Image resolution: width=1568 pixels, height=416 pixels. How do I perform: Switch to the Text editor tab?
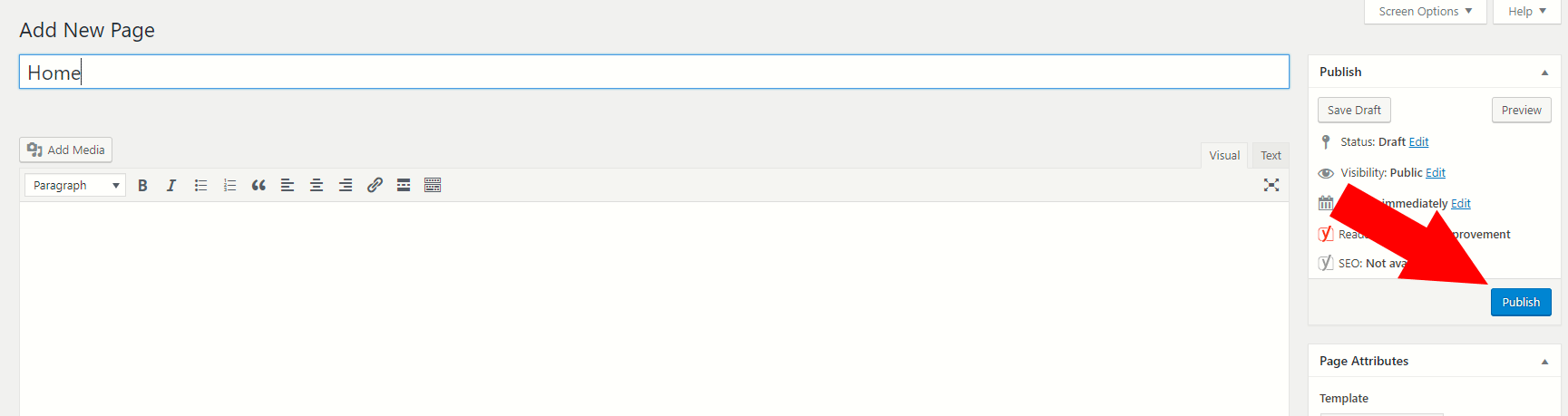click(x=1271, y=156)
